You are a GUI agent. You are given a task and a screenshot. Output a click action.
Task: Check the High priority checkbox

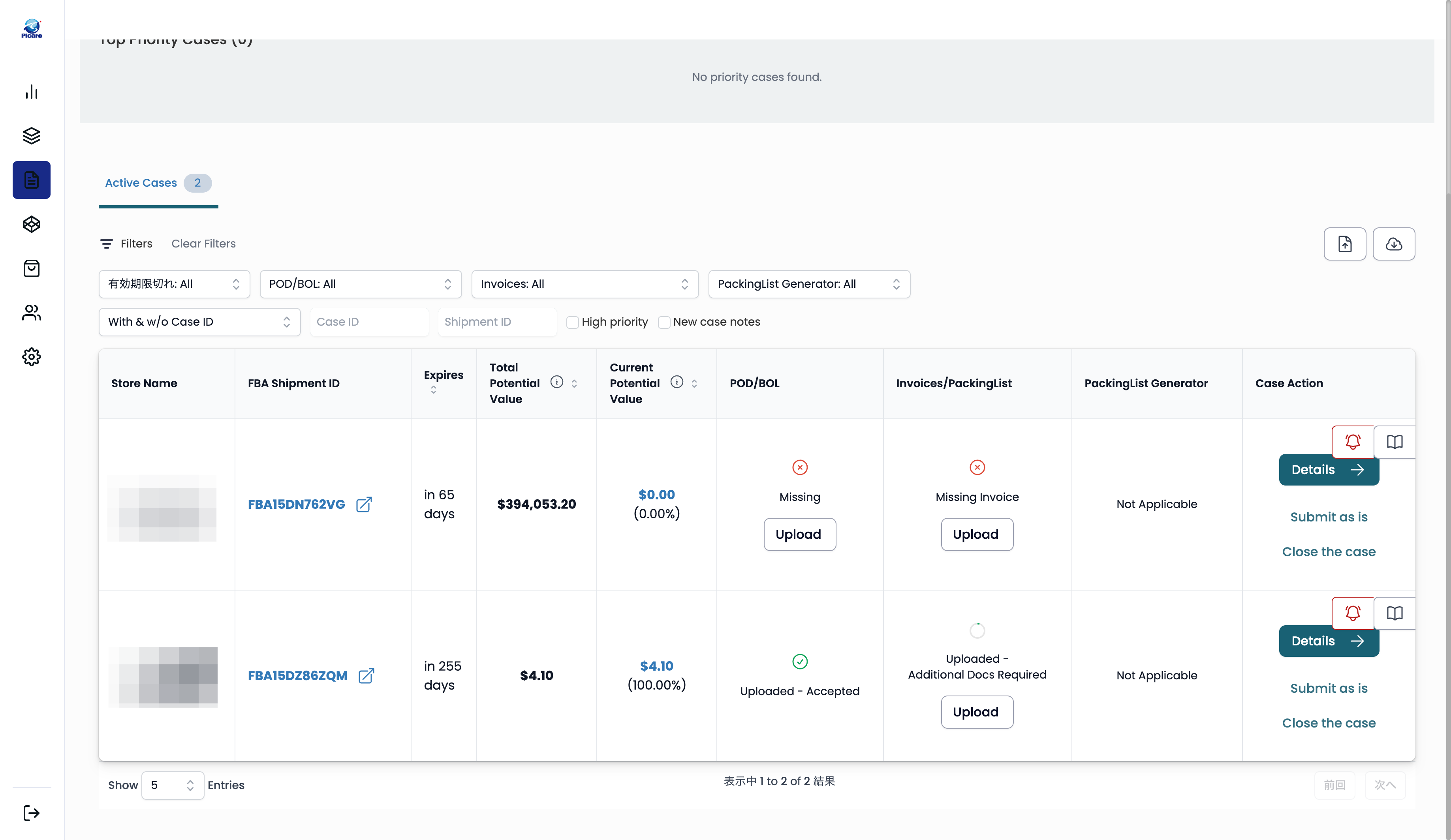click(x=572, y=322)
